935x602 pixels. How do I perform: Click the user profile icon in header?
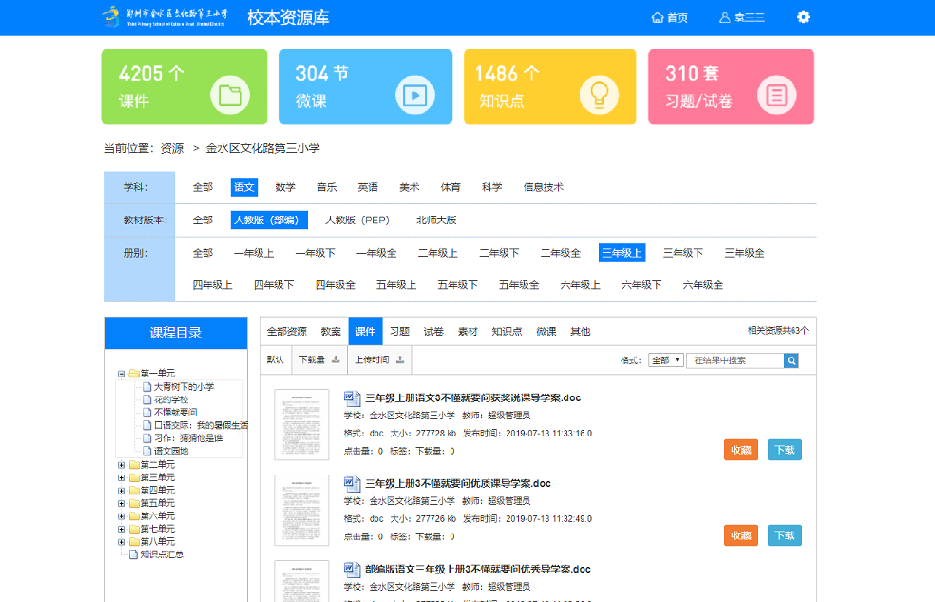click(725, 17)
